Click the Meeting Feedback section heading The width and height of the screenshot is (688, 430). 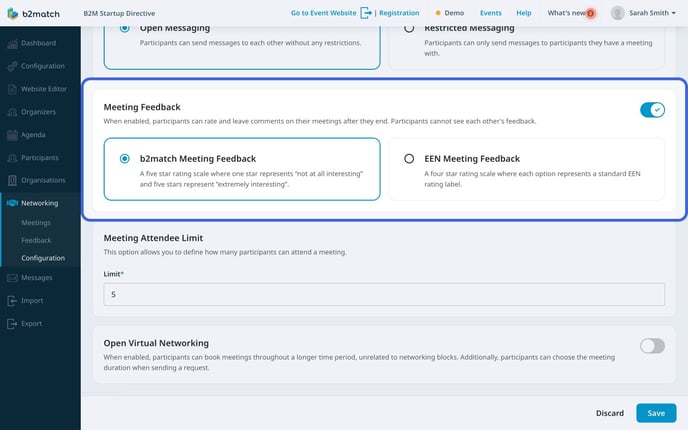[142, 107]
